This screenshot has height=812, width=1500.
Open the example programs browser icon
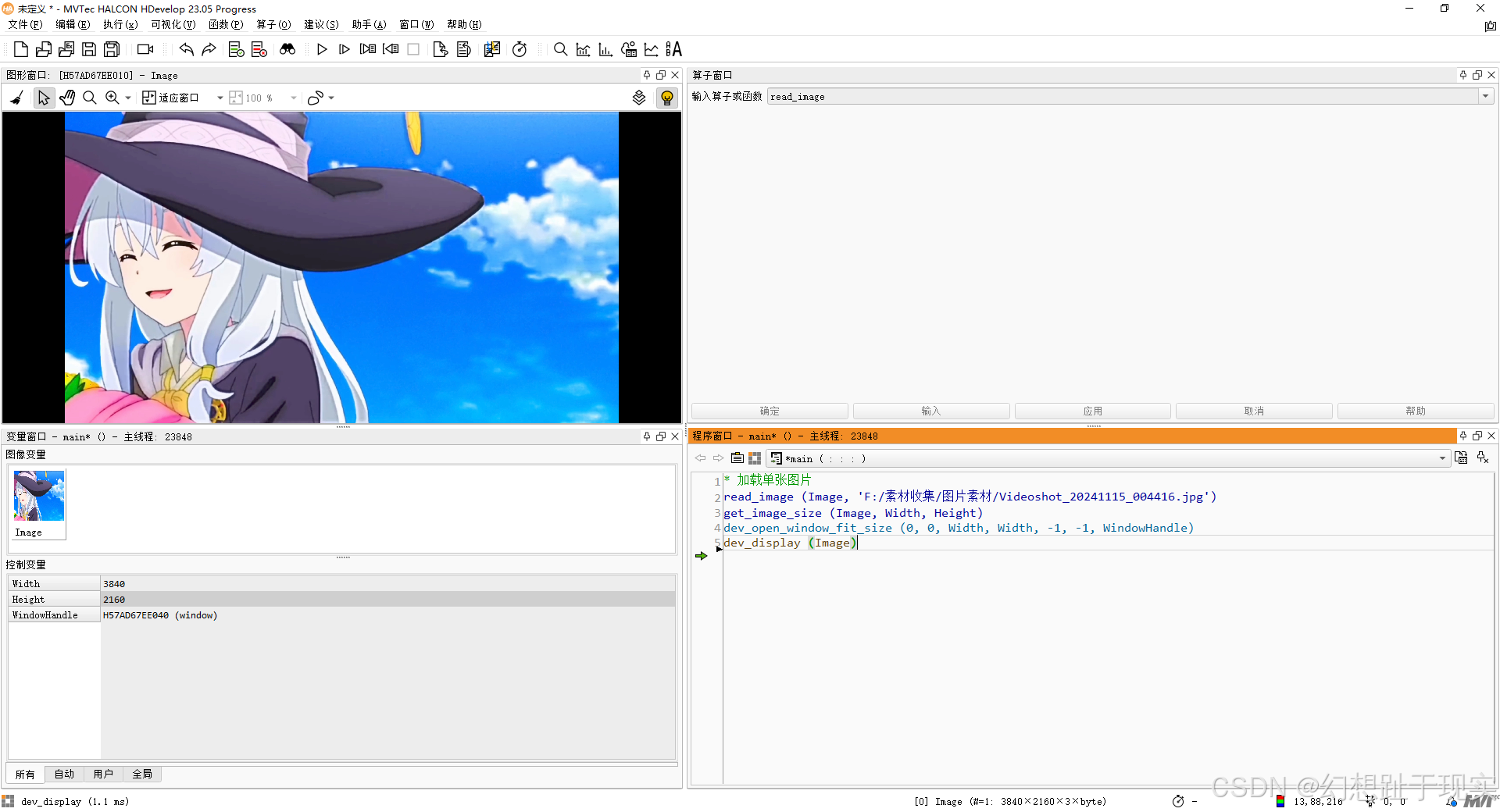[66, 50]
